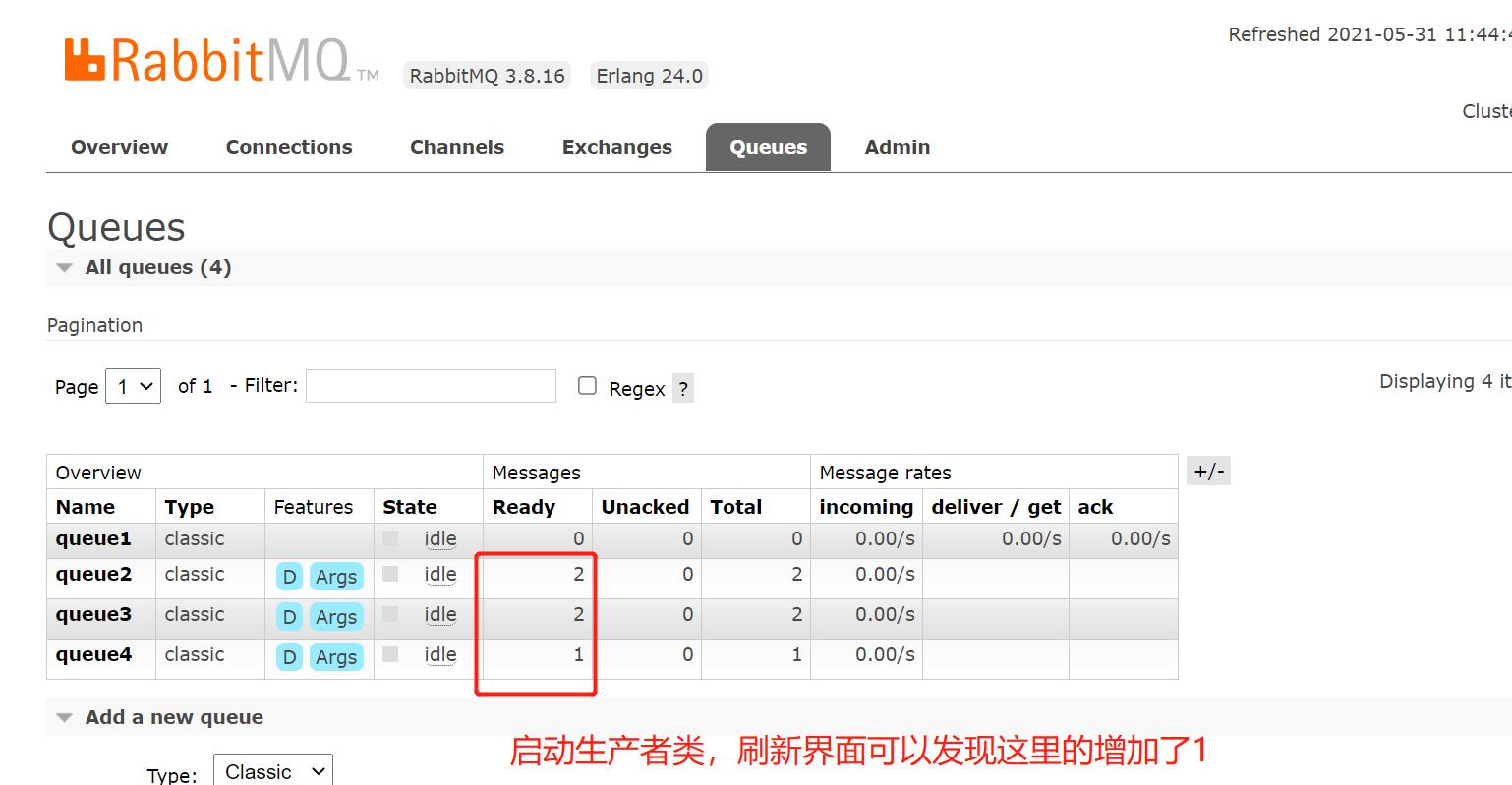This screenshot has height=785, width=1512.
Task: Sort by Unacked messages column
Action: point(645,507)
